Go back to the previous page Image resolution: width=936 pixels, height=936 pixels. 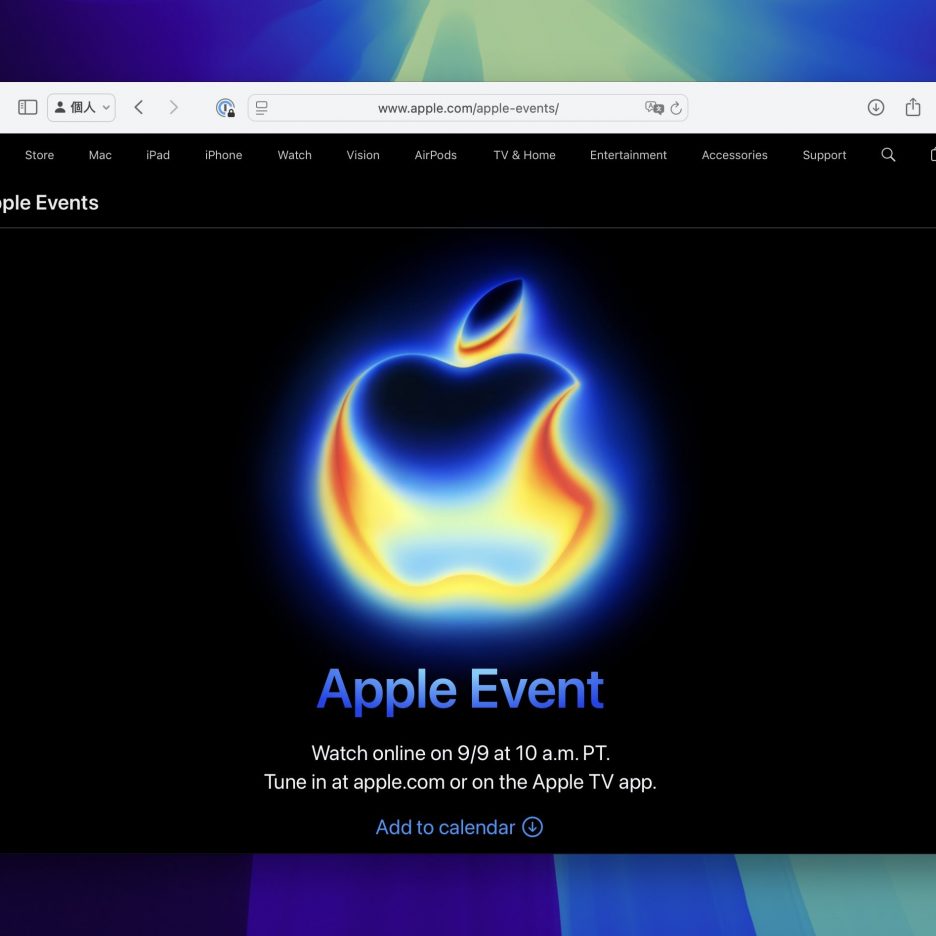click(x=139, y=108)
